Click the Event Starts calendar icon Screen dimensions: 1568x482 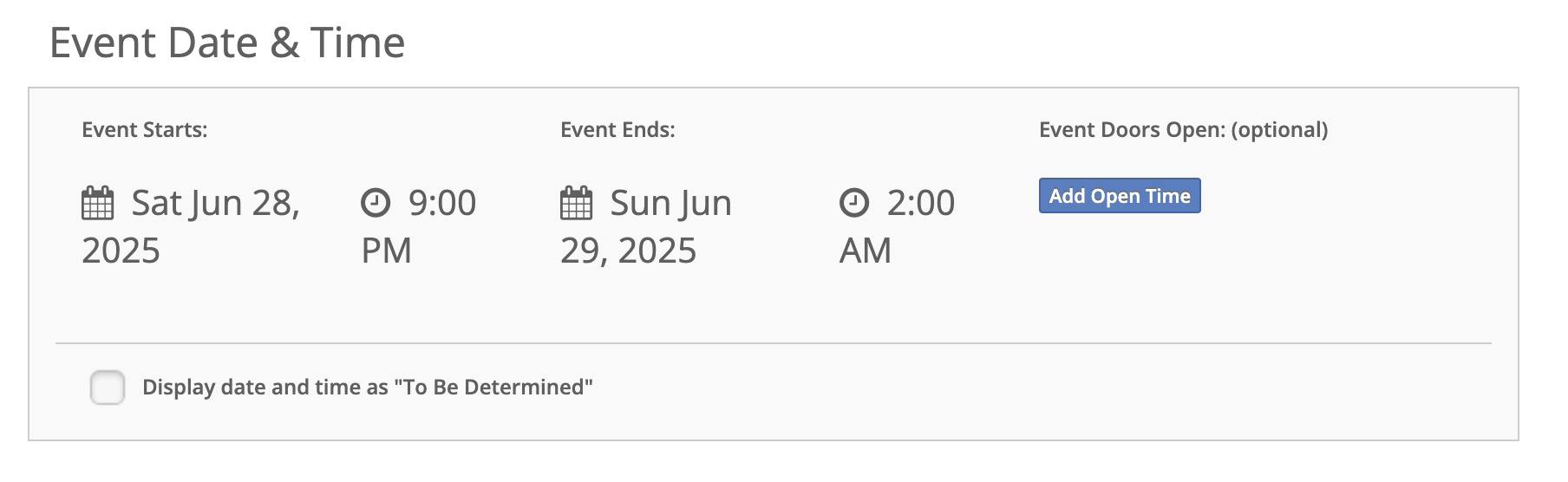(97, 204)
